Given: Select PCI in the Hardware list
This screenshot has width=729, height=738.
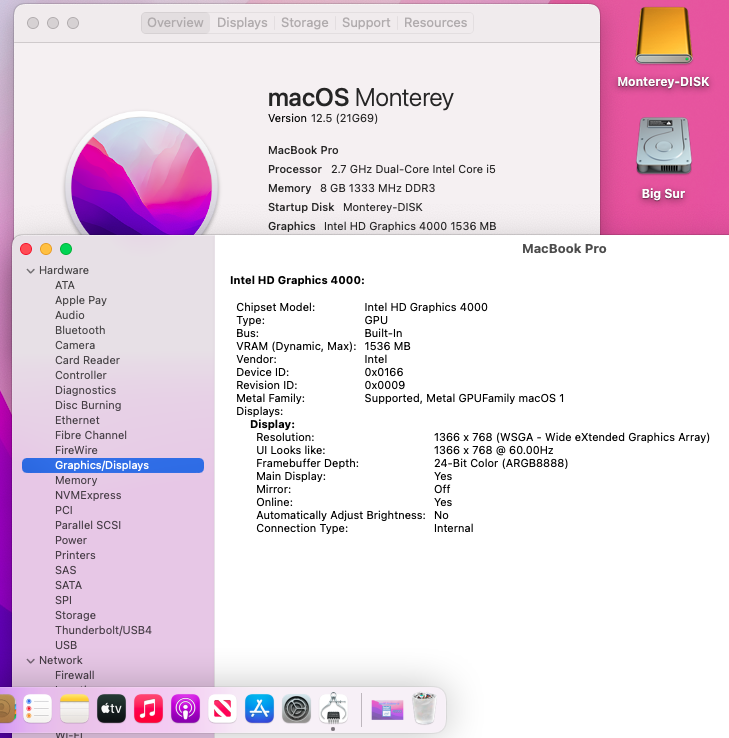Looking at the screenshot, I should pos(64,511).
